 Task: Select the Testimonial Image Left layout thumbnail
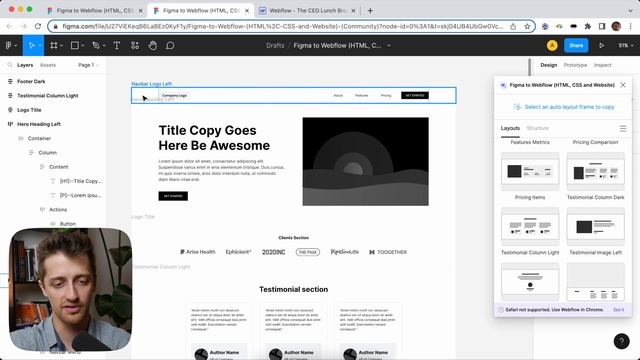pyautogui.click(x=596, y=227)
